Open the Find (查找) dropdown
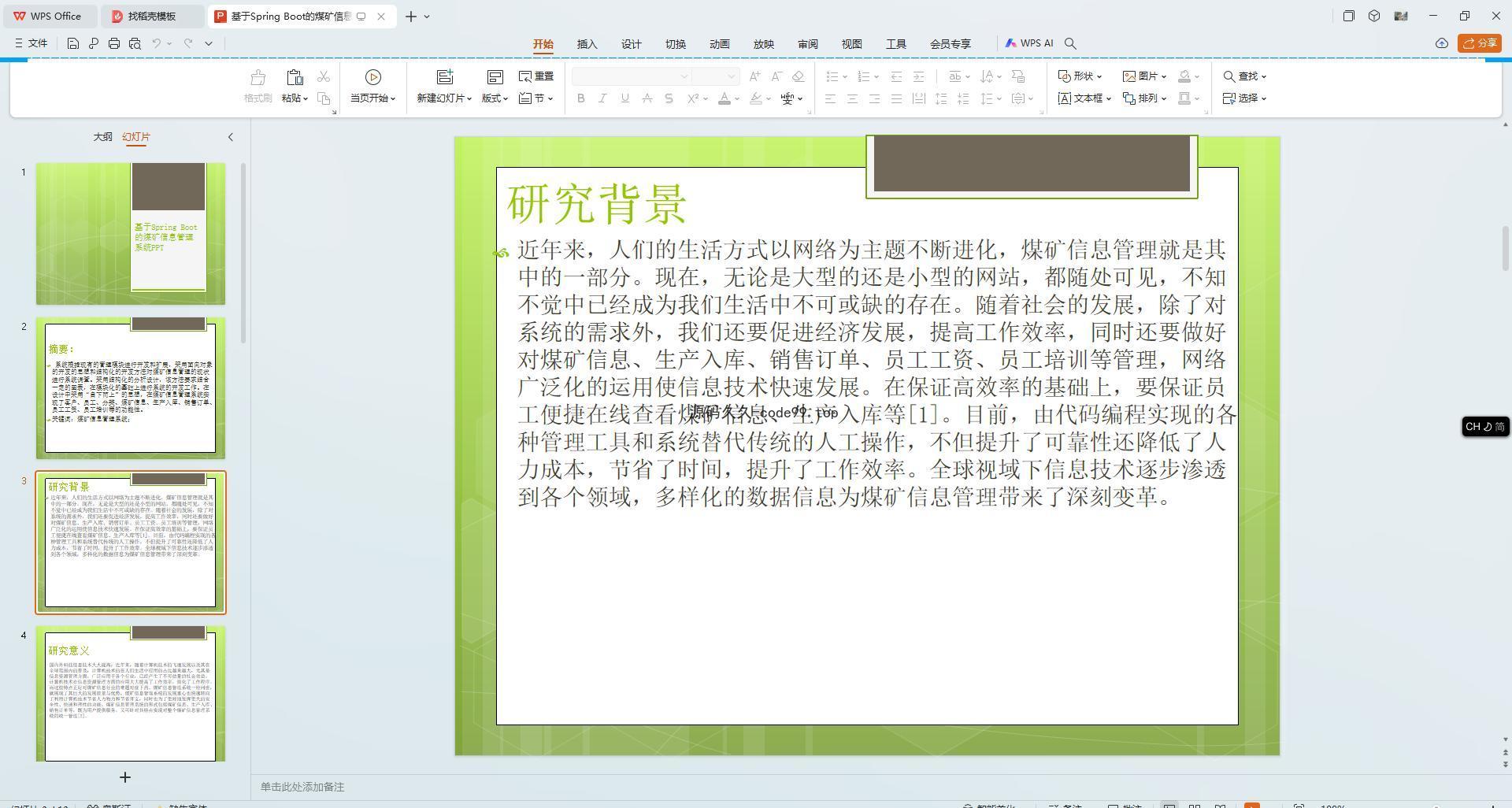The width and height of the screenshot is (1512, 808). click(x=1244, y=76)
